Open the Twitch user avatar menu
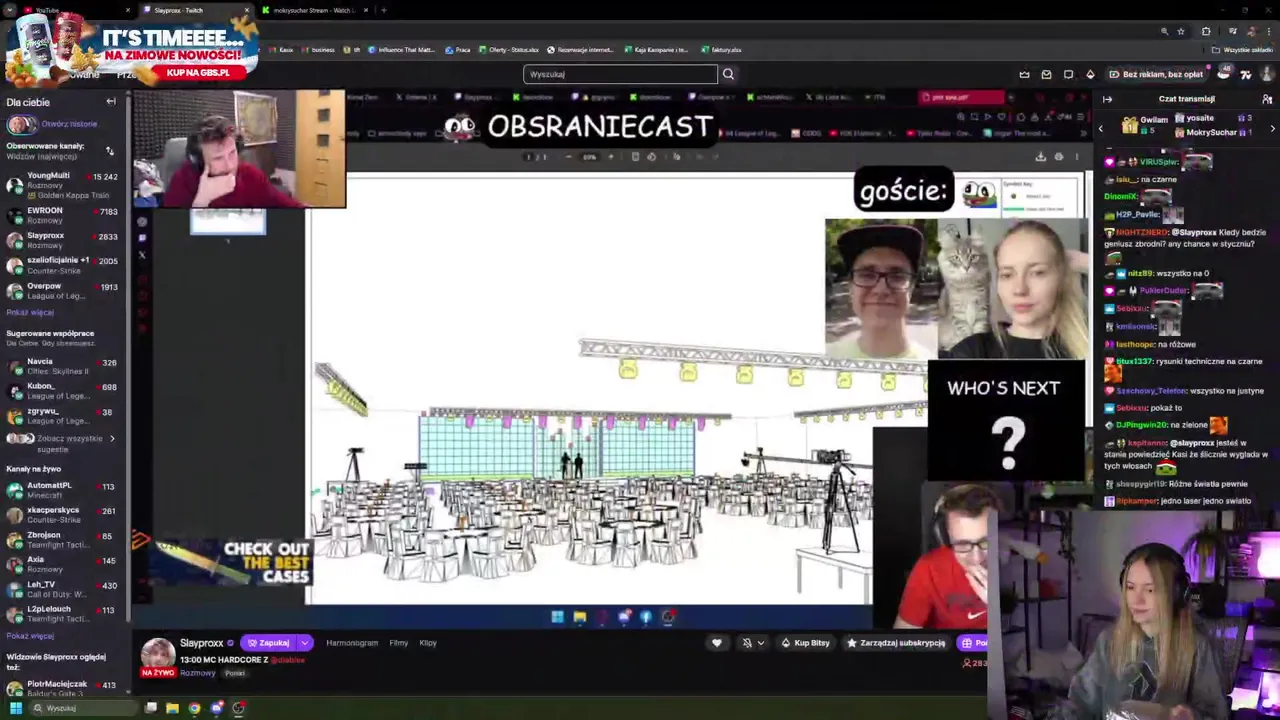The height and width of the screenshot is (720, 1280). click(x=1267, y=74)
